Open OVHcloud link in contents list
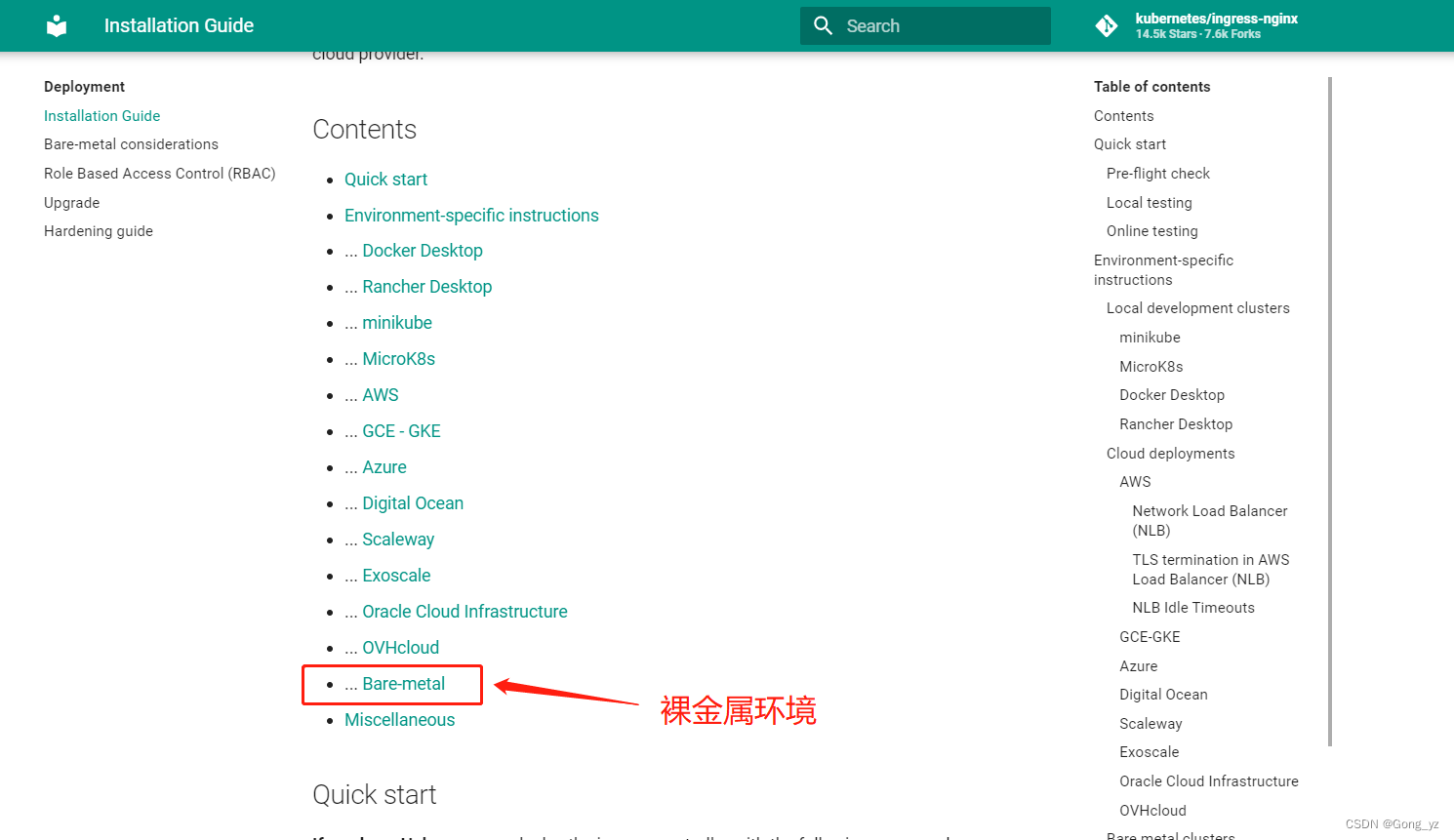Image resolution: width=1454 pixels, height=840 pixels. (400, 648)
